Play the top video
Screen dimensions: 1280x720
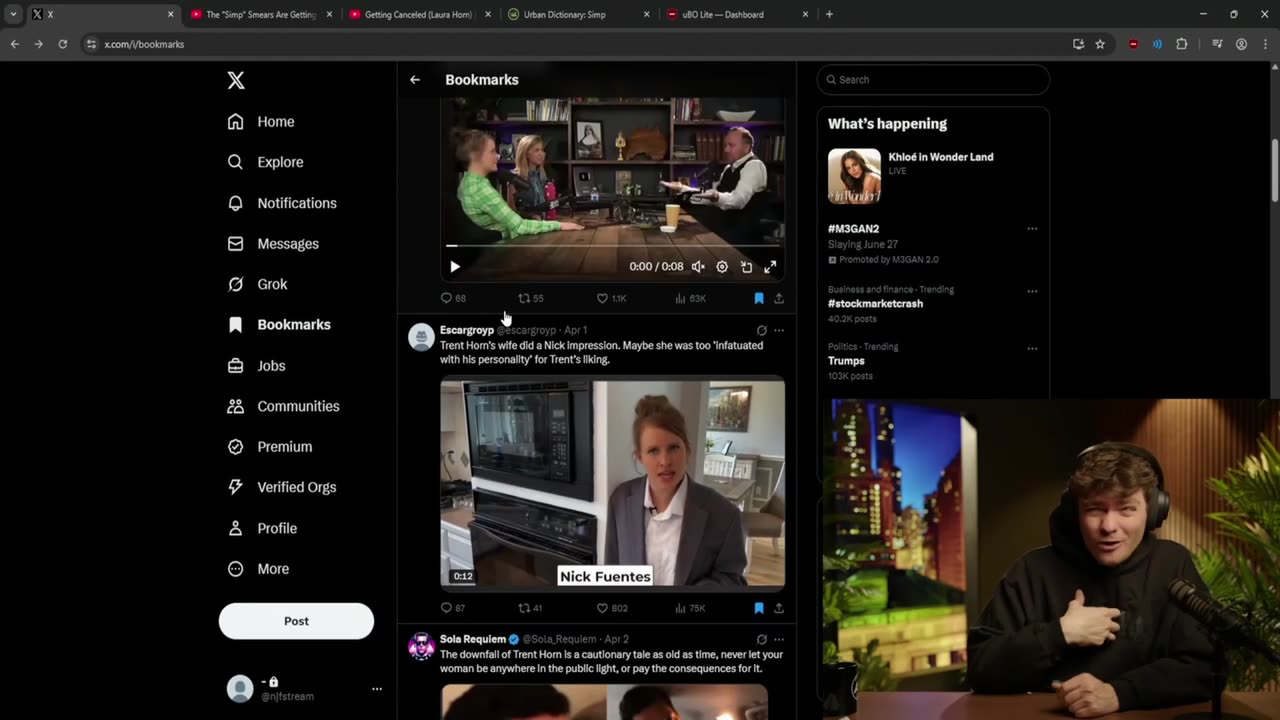[455, 267]
